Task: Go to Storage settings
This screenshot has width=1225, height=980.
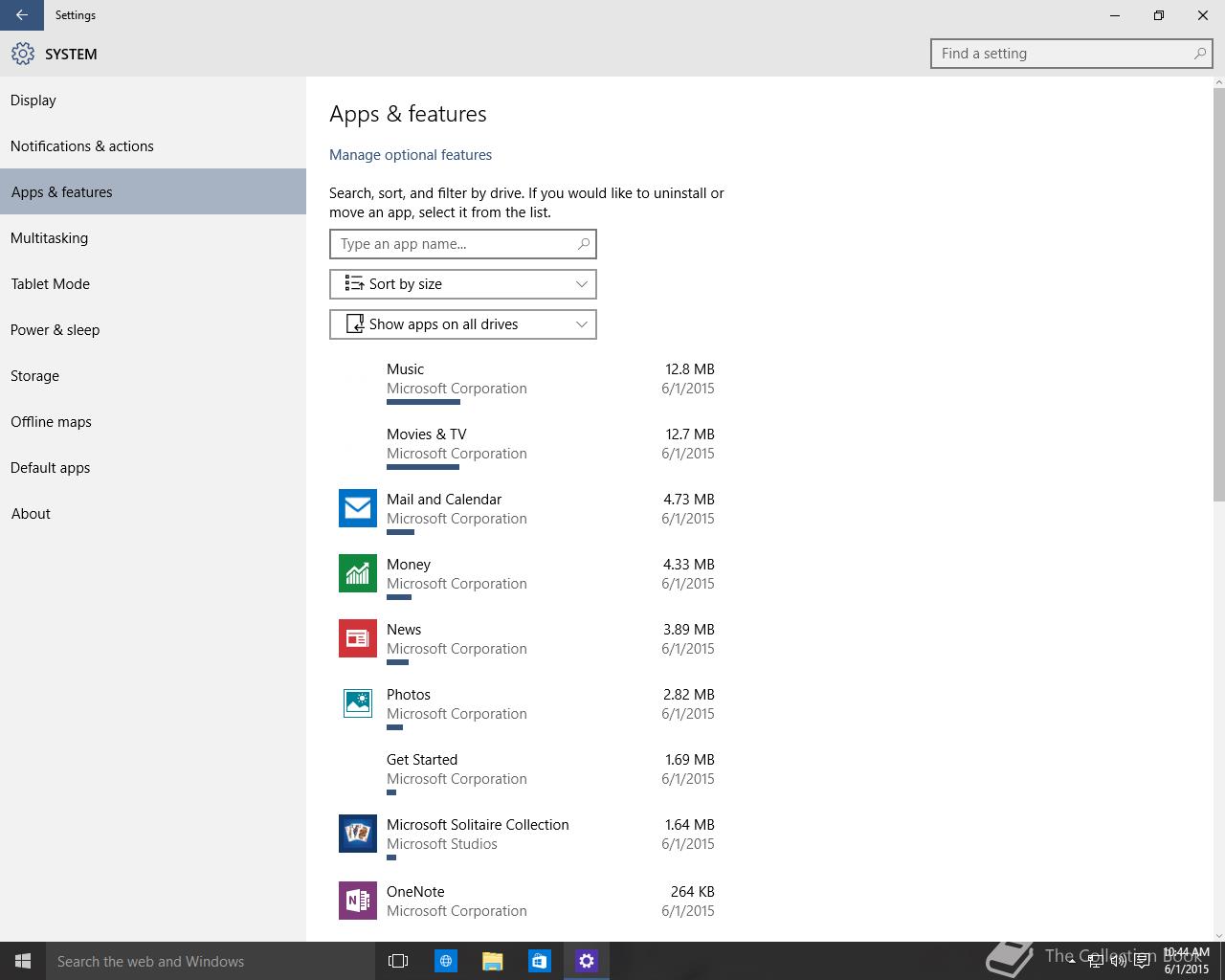Action: click(x=153, y=376)
